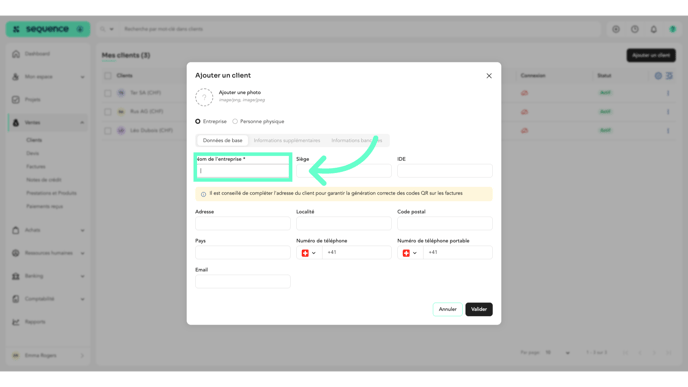Click the search magnifier icon
Viewport: 688px width, 387px height.
tap(103, 29)
